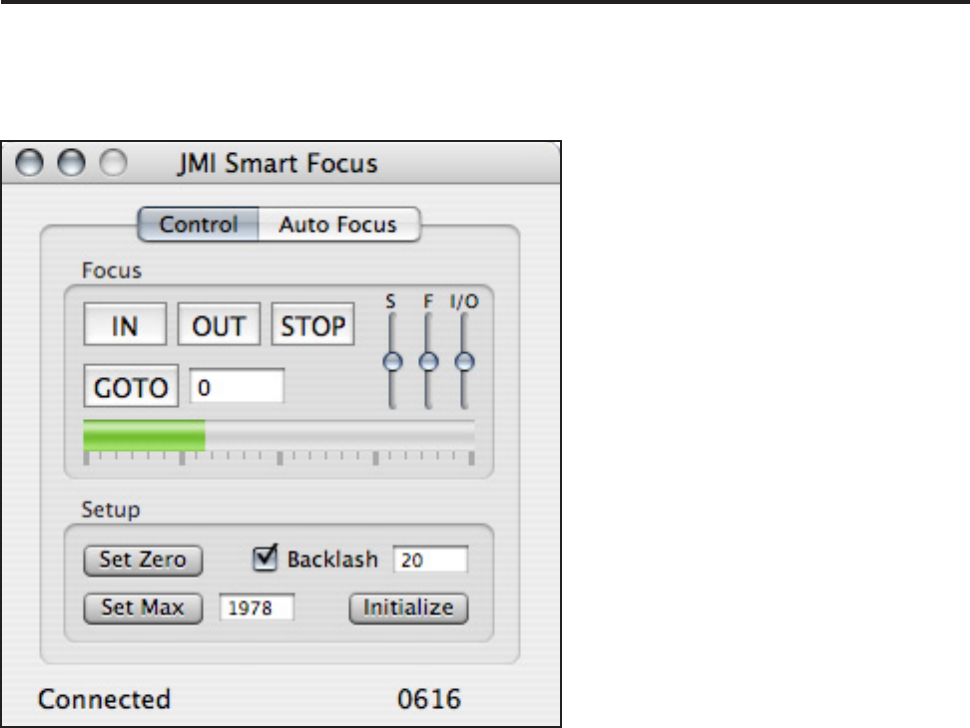Click the OUT focus button

pyautogui.click(x=219, y=324)
